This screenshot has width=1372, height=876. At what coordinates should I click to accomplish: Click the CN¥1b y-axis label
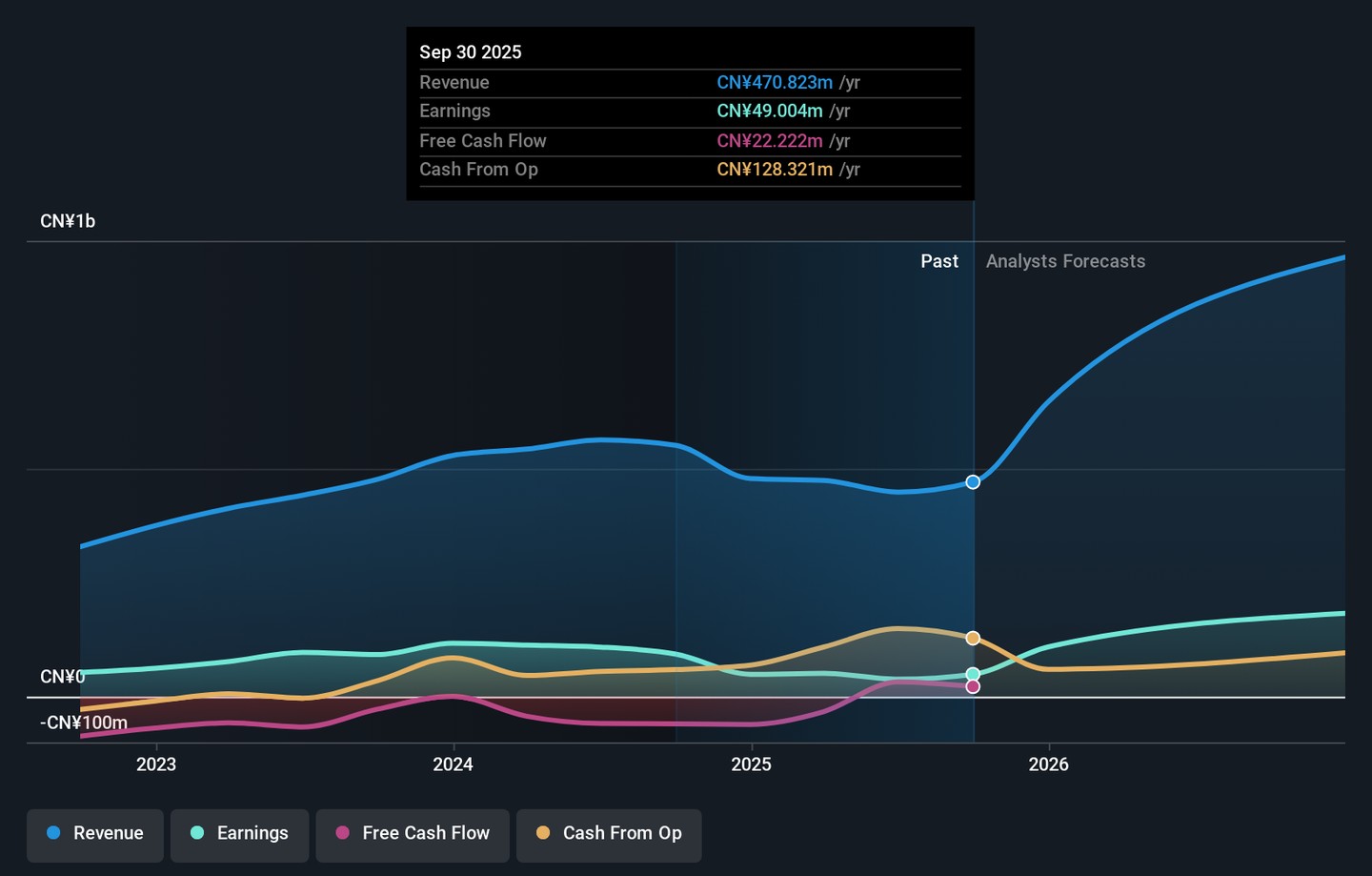pyautogui.click(x=68, y=221)
